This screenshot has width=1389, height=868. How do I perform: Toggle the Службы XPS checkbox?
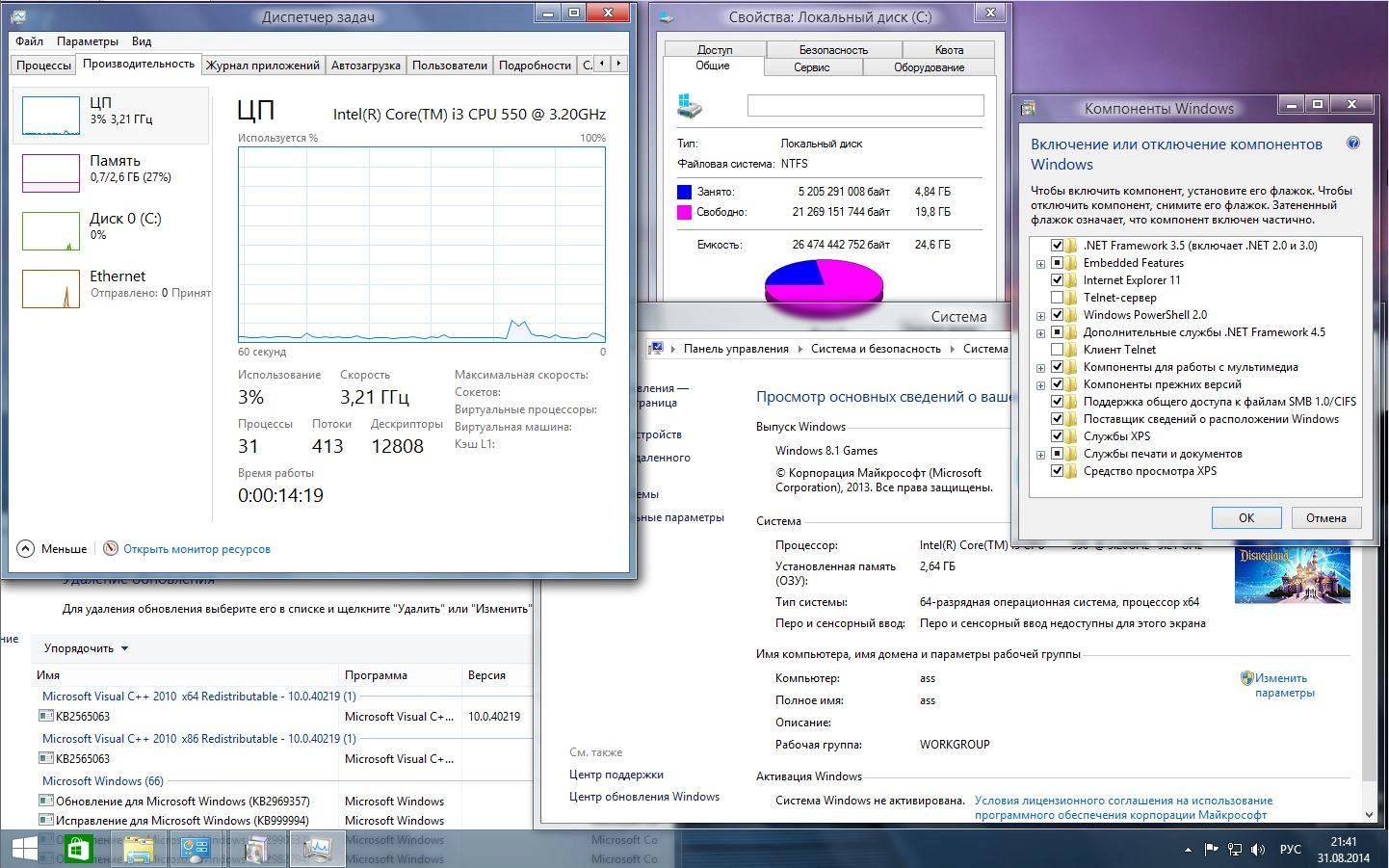click(1057, 436)
